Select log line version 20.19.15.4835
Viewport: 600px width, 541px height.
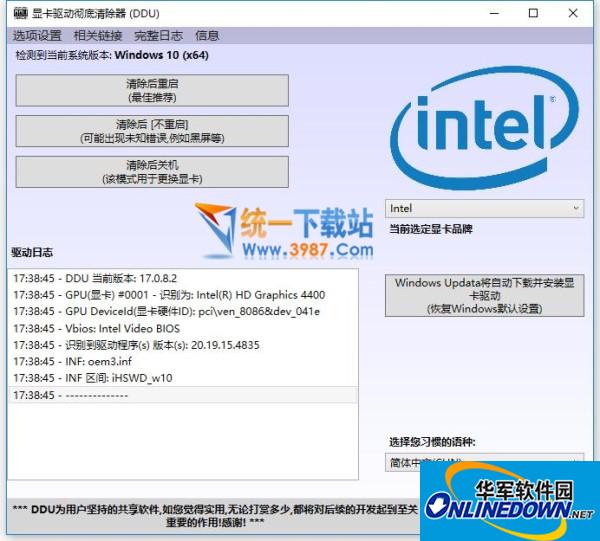point(183,345)
